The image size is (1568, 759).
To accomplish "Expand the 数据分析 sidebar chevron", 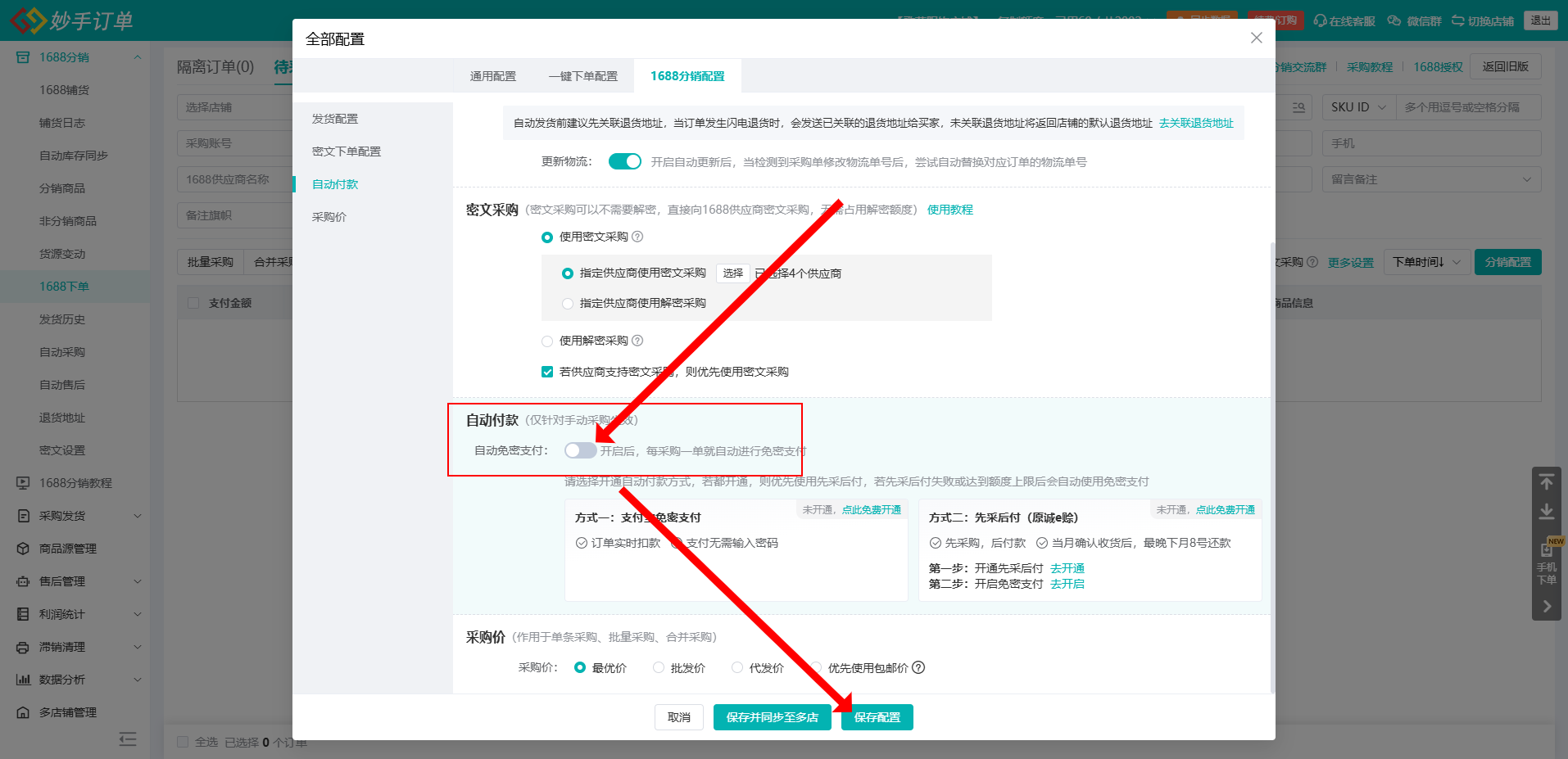I will point(138,680).
